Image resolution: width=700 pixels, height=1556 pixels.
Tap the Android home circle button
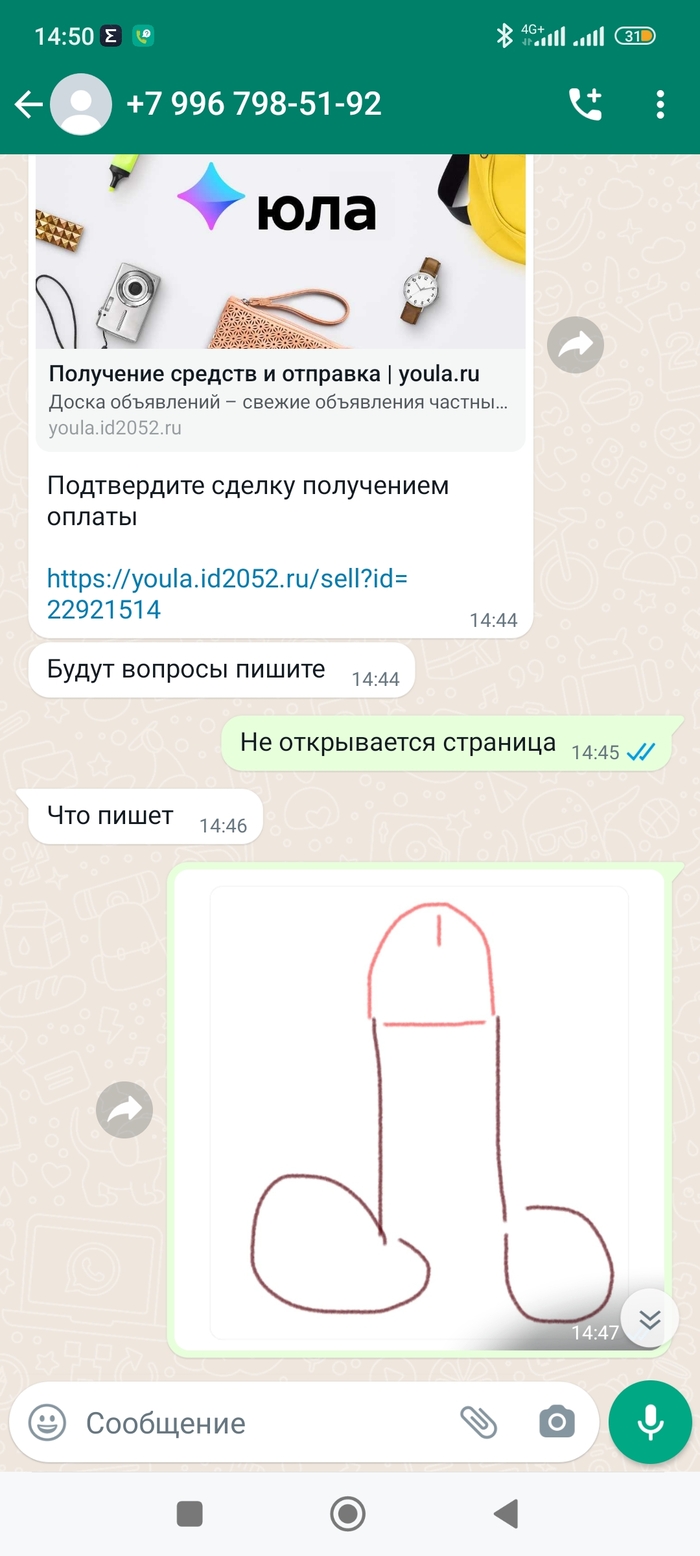tap(348, 1513)
